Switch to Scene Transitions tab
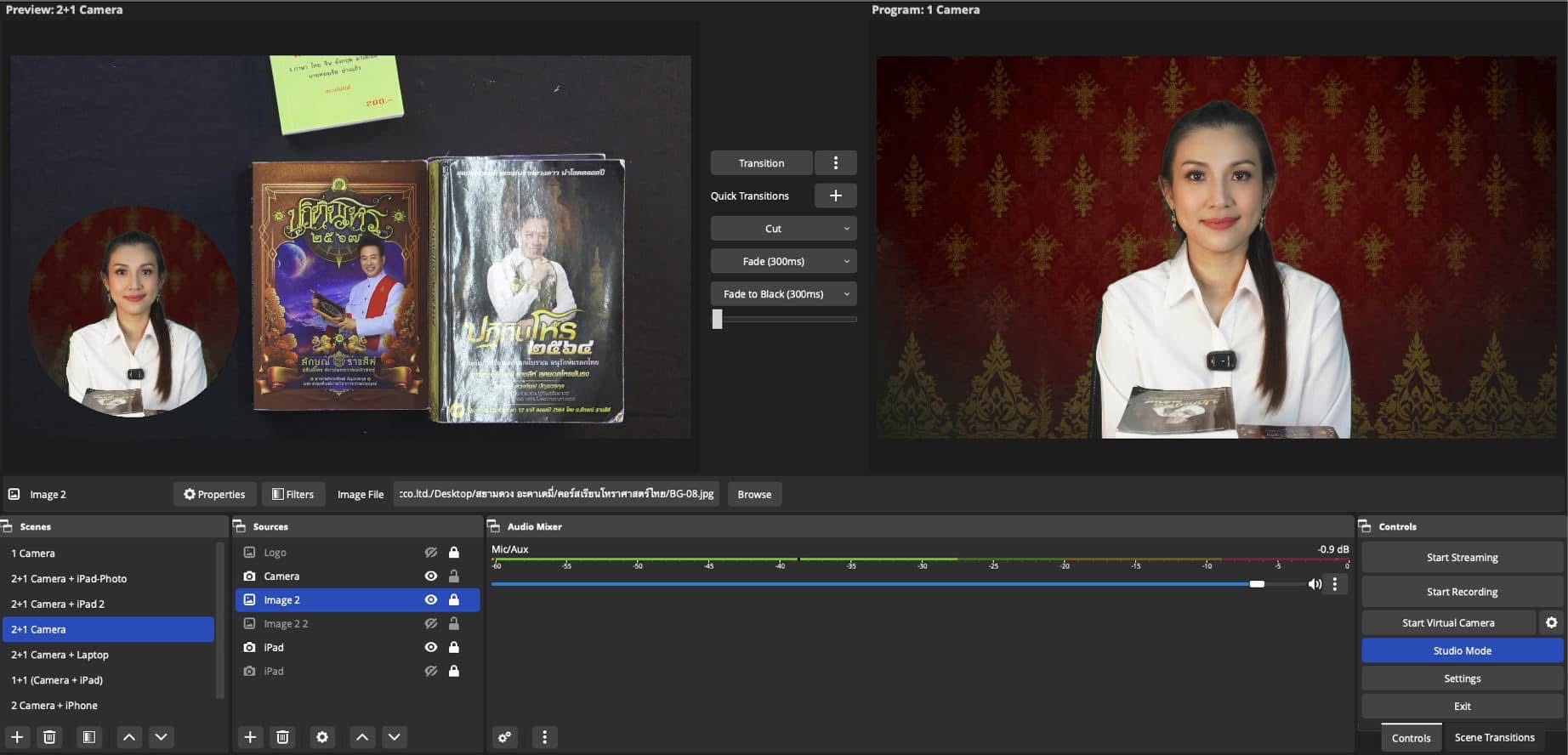 point(1494,738)
